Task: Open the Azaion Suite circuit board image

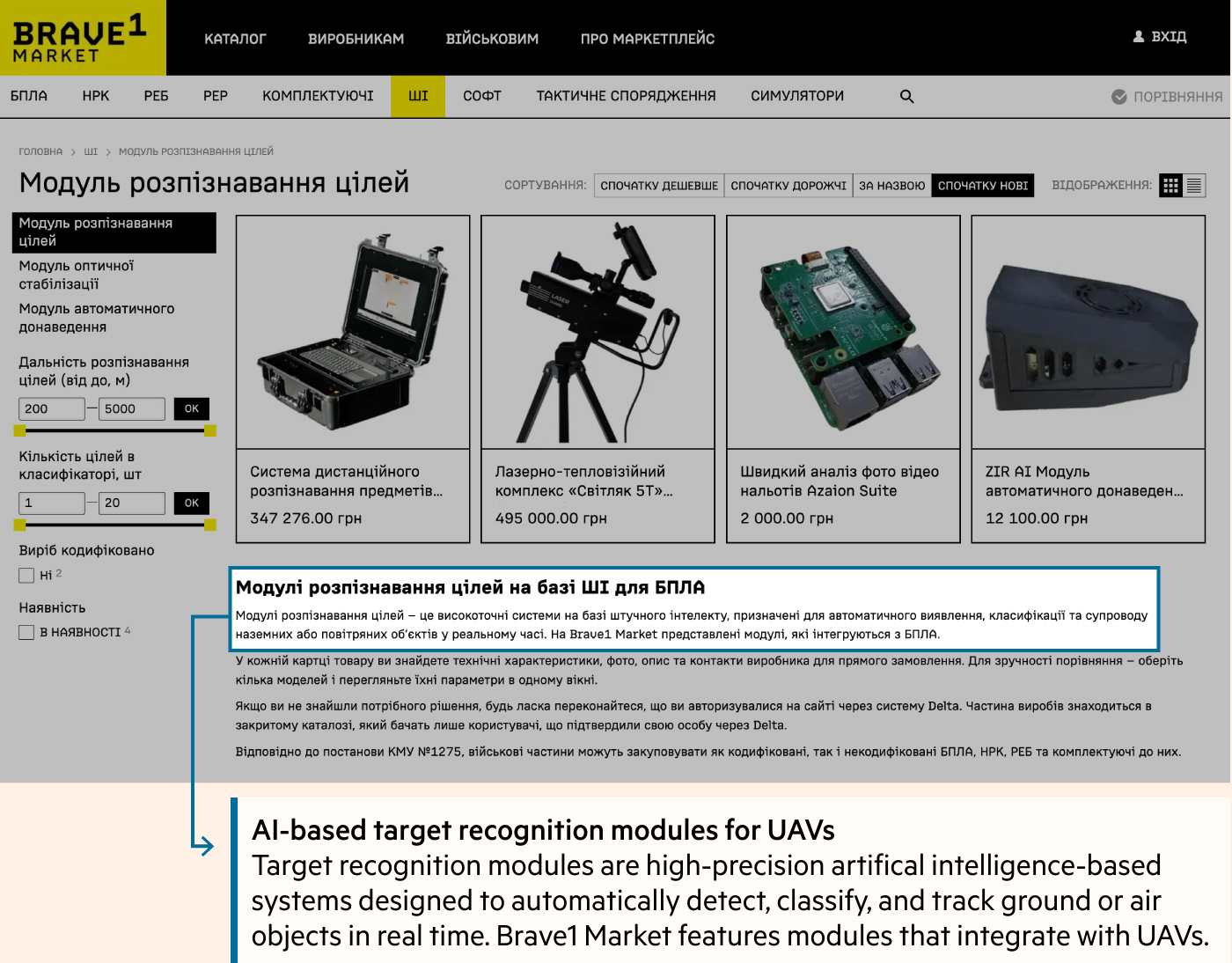Action: coord(843,332)
